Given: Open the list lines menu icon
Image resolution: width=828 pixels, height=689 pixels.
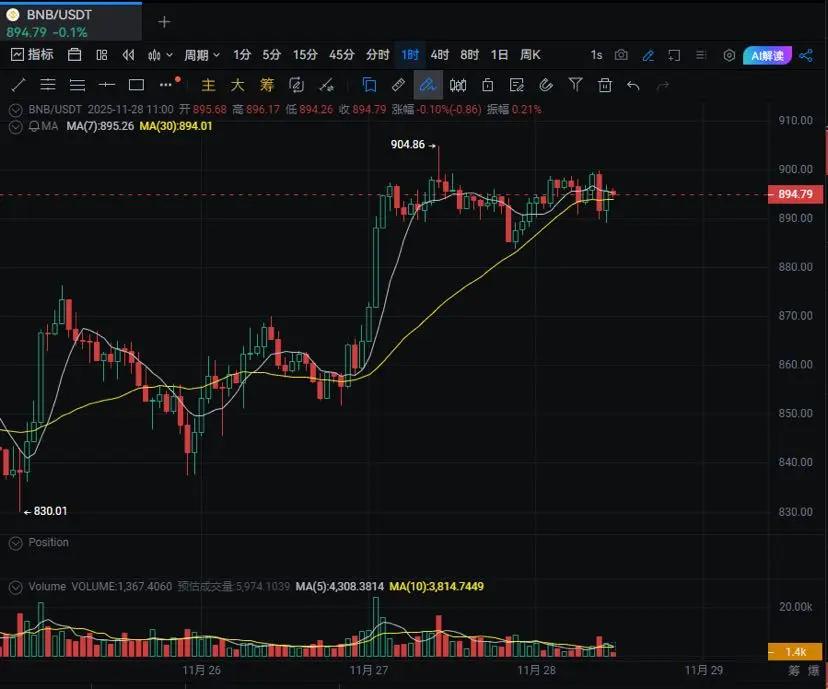Looking at the screenshot, I should click(x=701, y=55).
